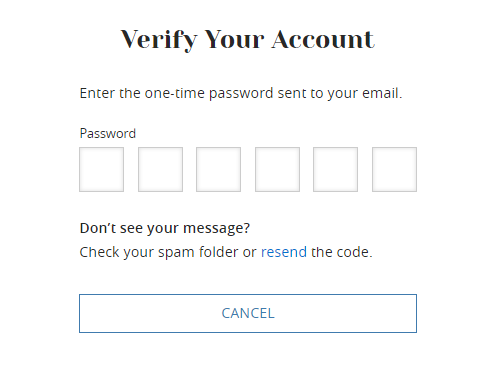This screenshot has width=490, height=387.
Task: Click the first one-time password digit box
Action: pos(101,169)
